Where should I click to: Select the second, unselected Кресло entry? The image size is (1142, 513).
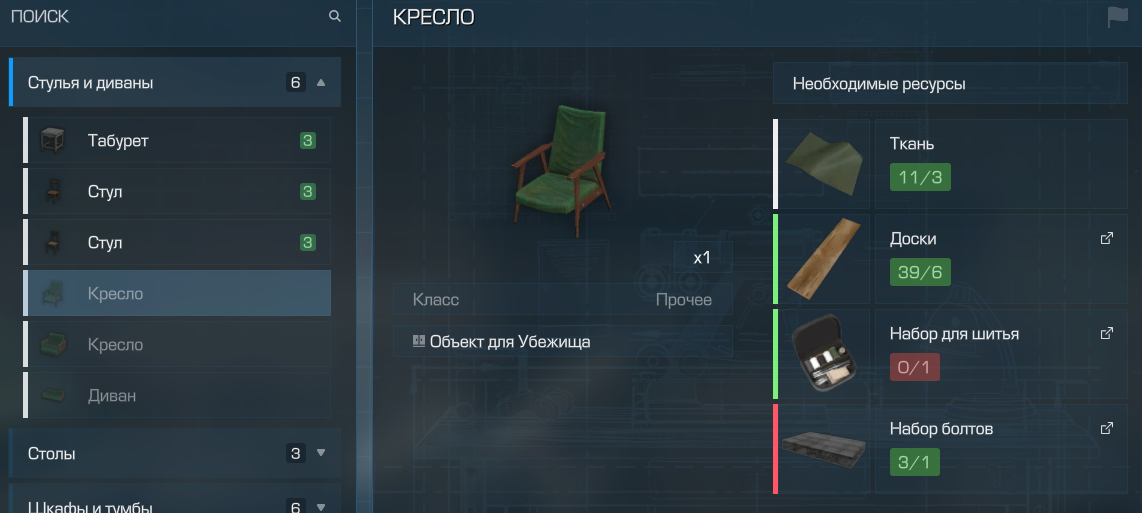coord(177,345)
